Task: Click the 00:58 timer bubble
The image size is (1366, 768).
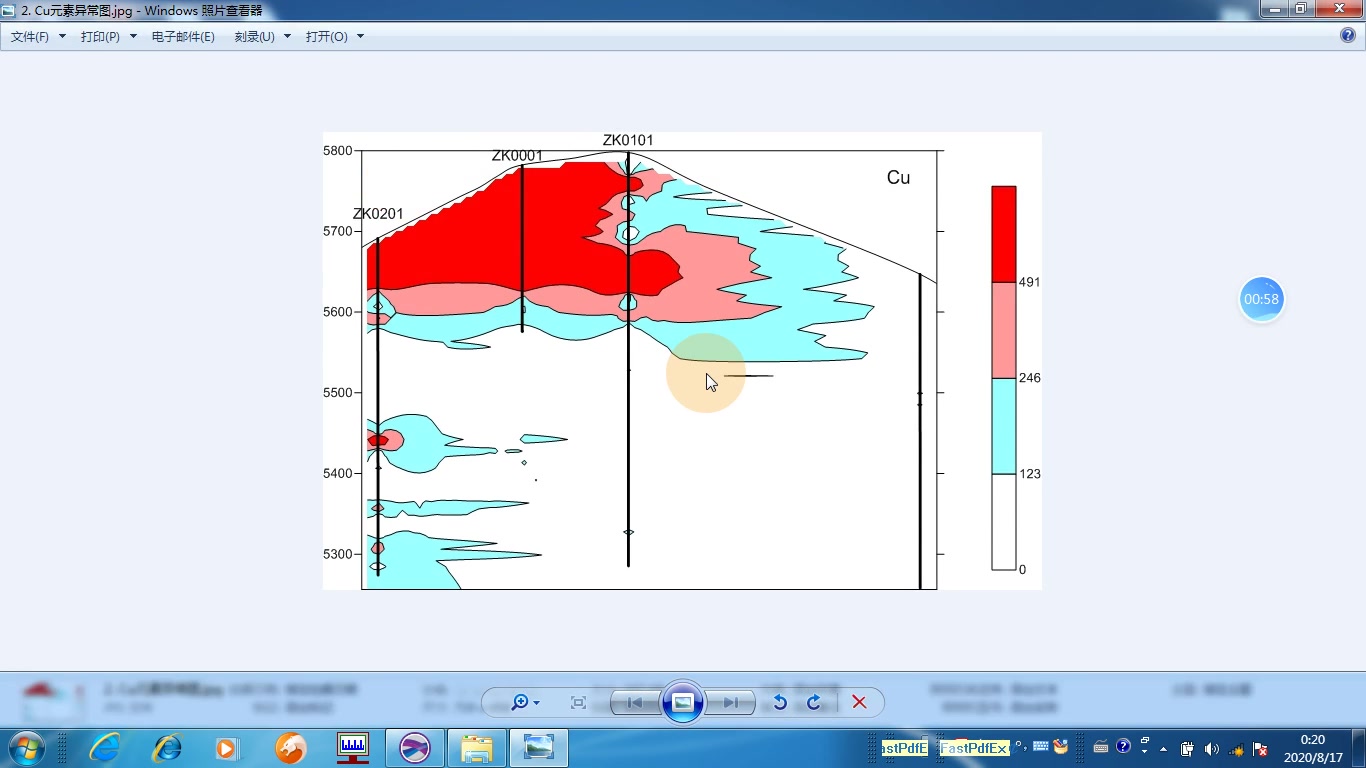Action: (1262, 299)
